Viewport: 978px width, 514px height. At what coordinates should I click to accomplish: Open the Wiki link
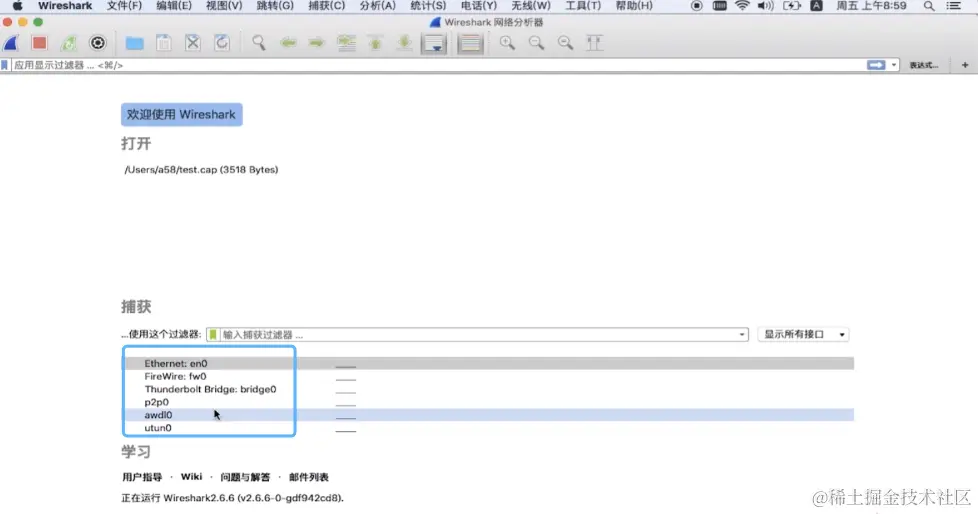pos(191,477)
